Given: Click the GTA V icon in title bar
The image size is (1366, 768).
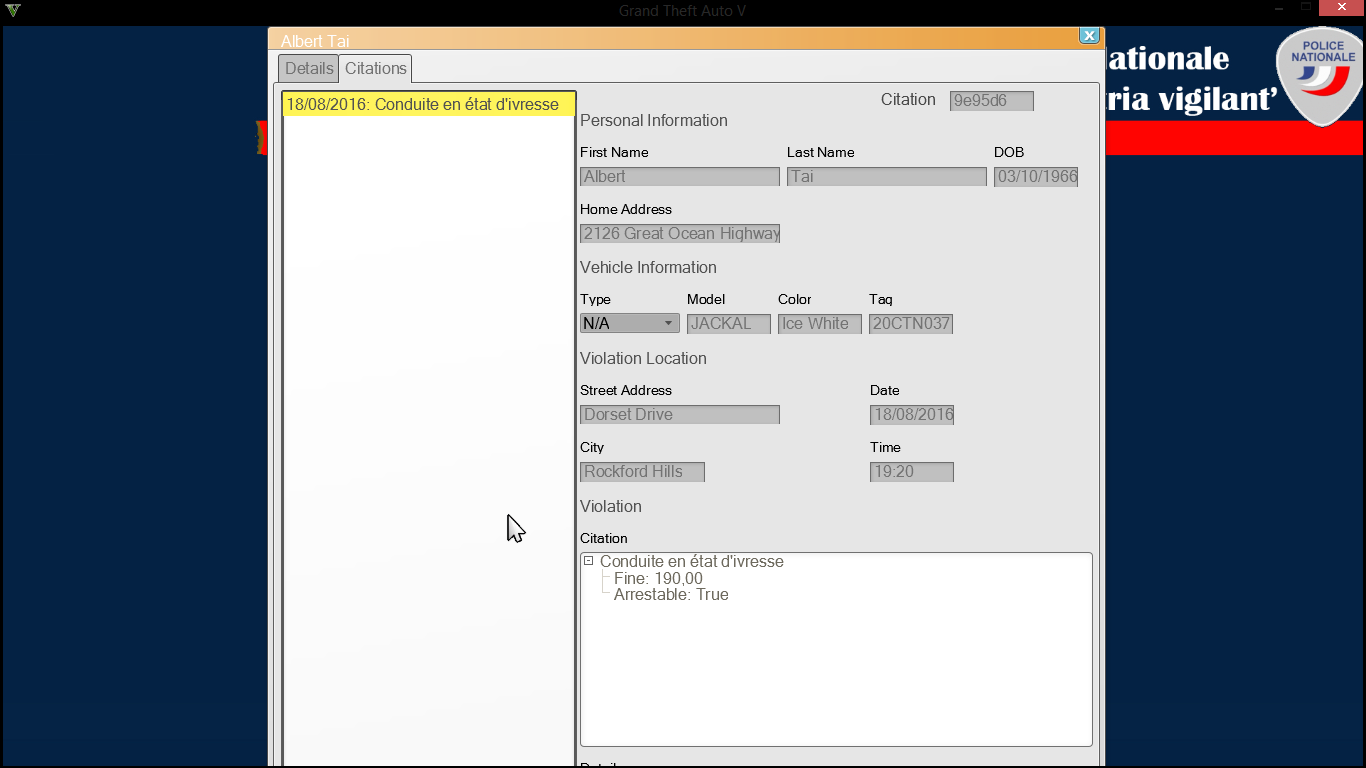Looking at the screenshot, I should 12,11.
